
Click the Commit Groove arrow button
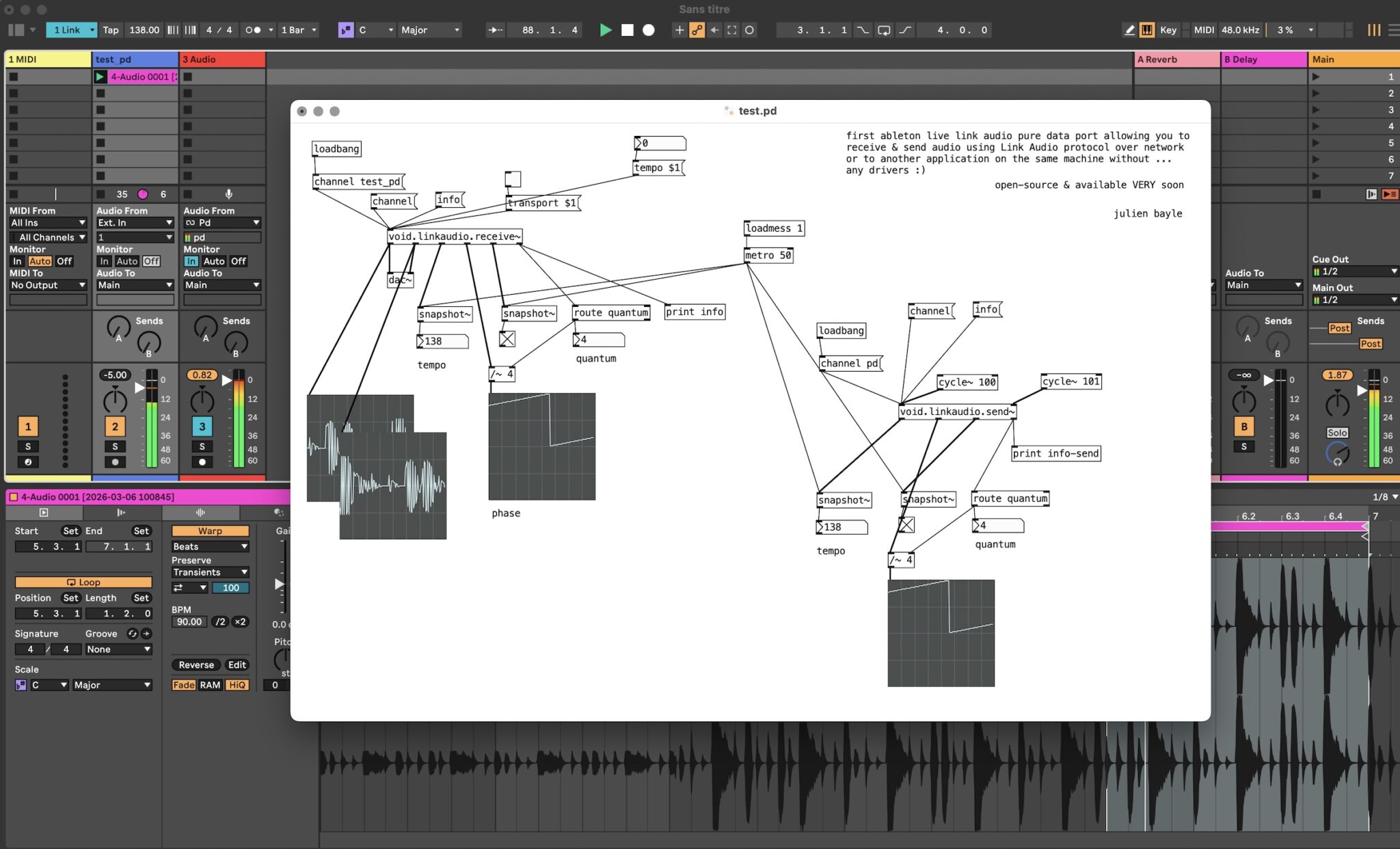pos(146,634)
